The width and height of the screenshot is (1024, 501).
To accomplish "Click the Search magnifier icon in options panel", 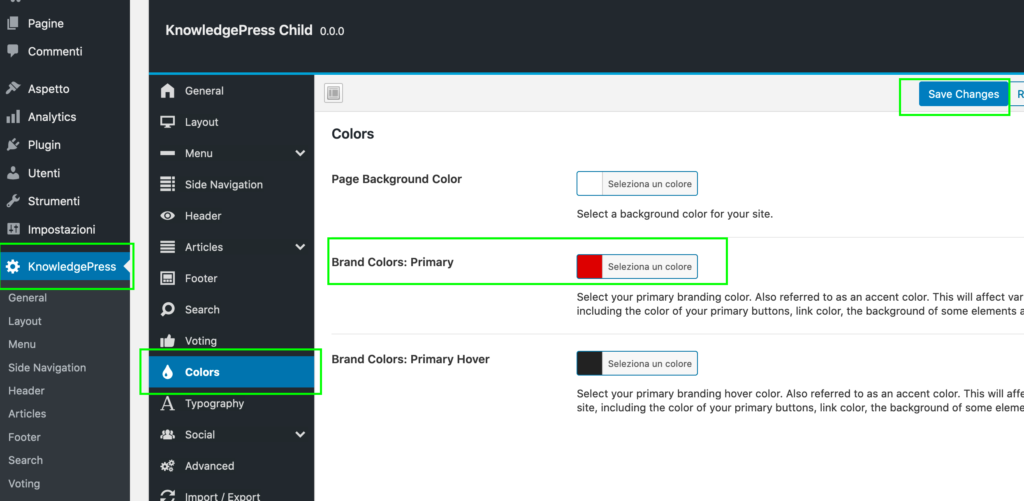I will click(168, 310).
